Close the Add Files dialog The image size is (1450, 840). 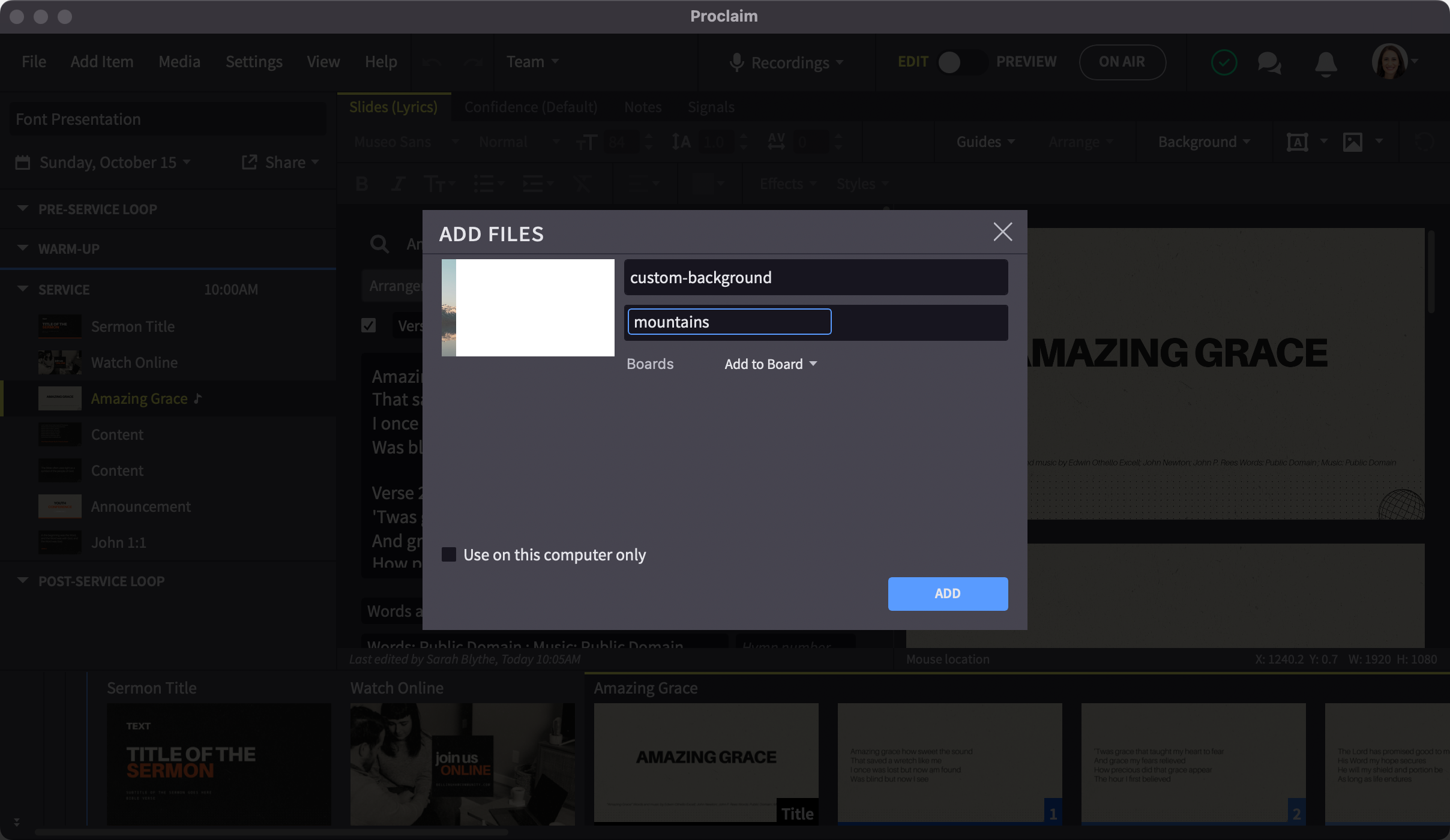pyautogui.click(x=1002, y=232)
